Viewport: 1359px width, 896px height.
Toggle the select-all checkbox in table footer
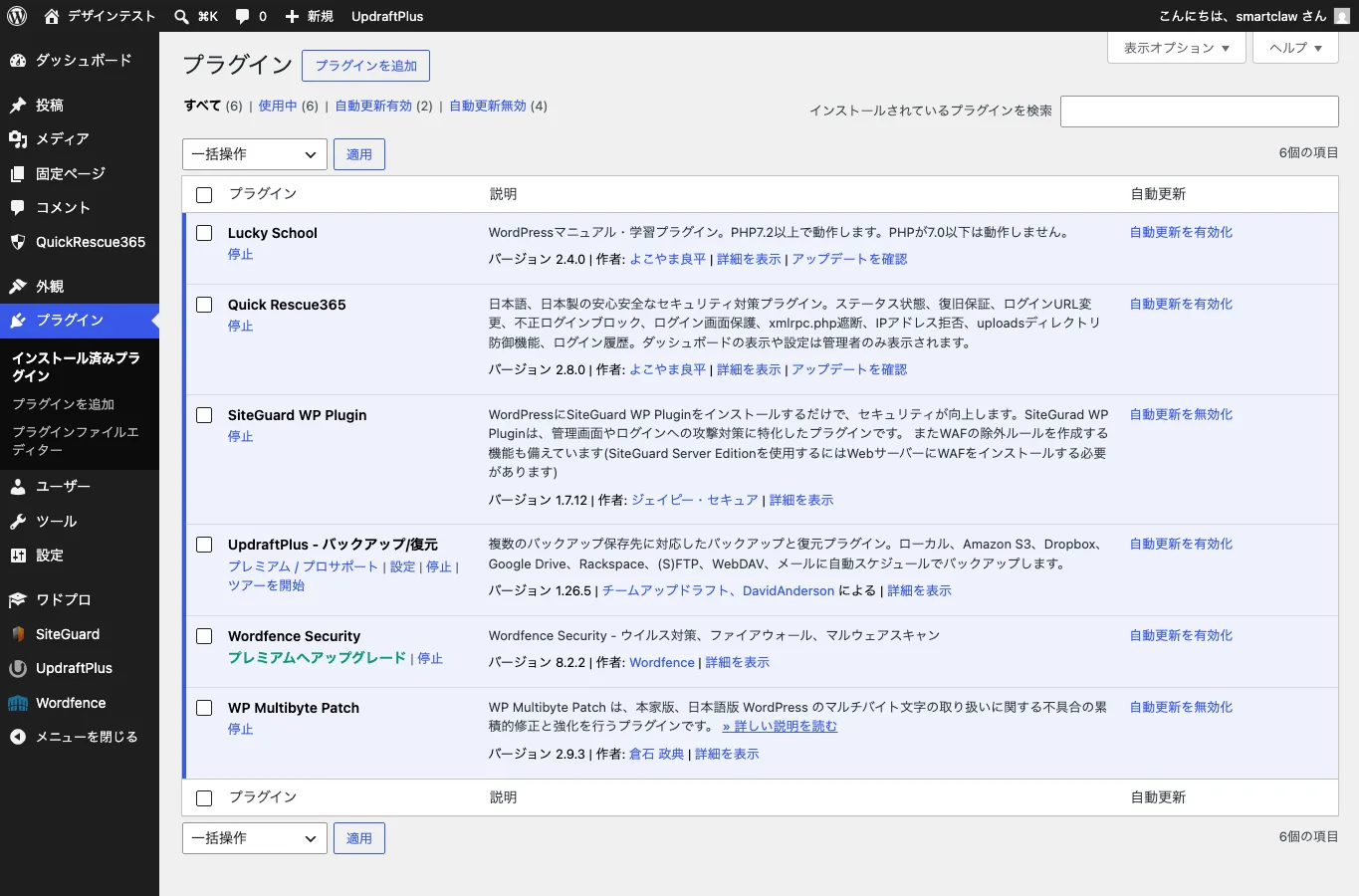point(204,798)
